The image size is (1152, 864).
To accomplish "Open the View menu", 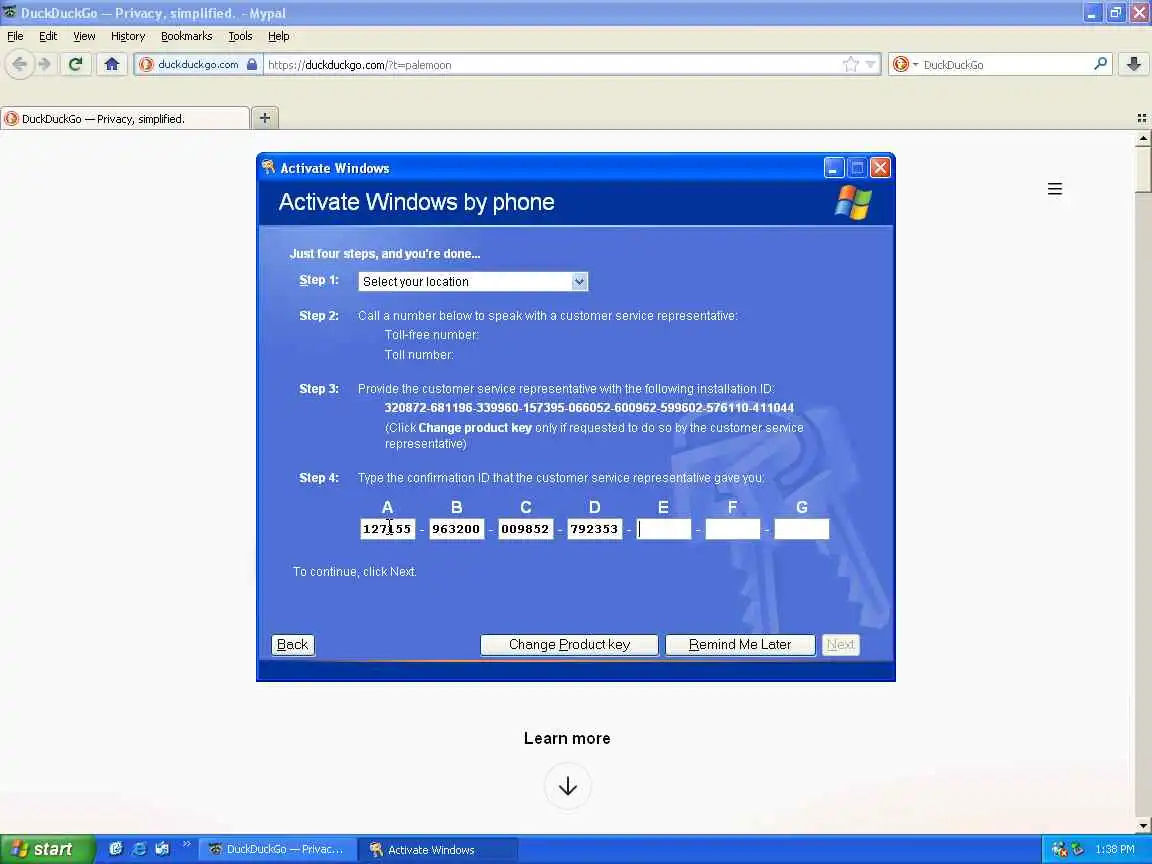I will pos(84,36).
